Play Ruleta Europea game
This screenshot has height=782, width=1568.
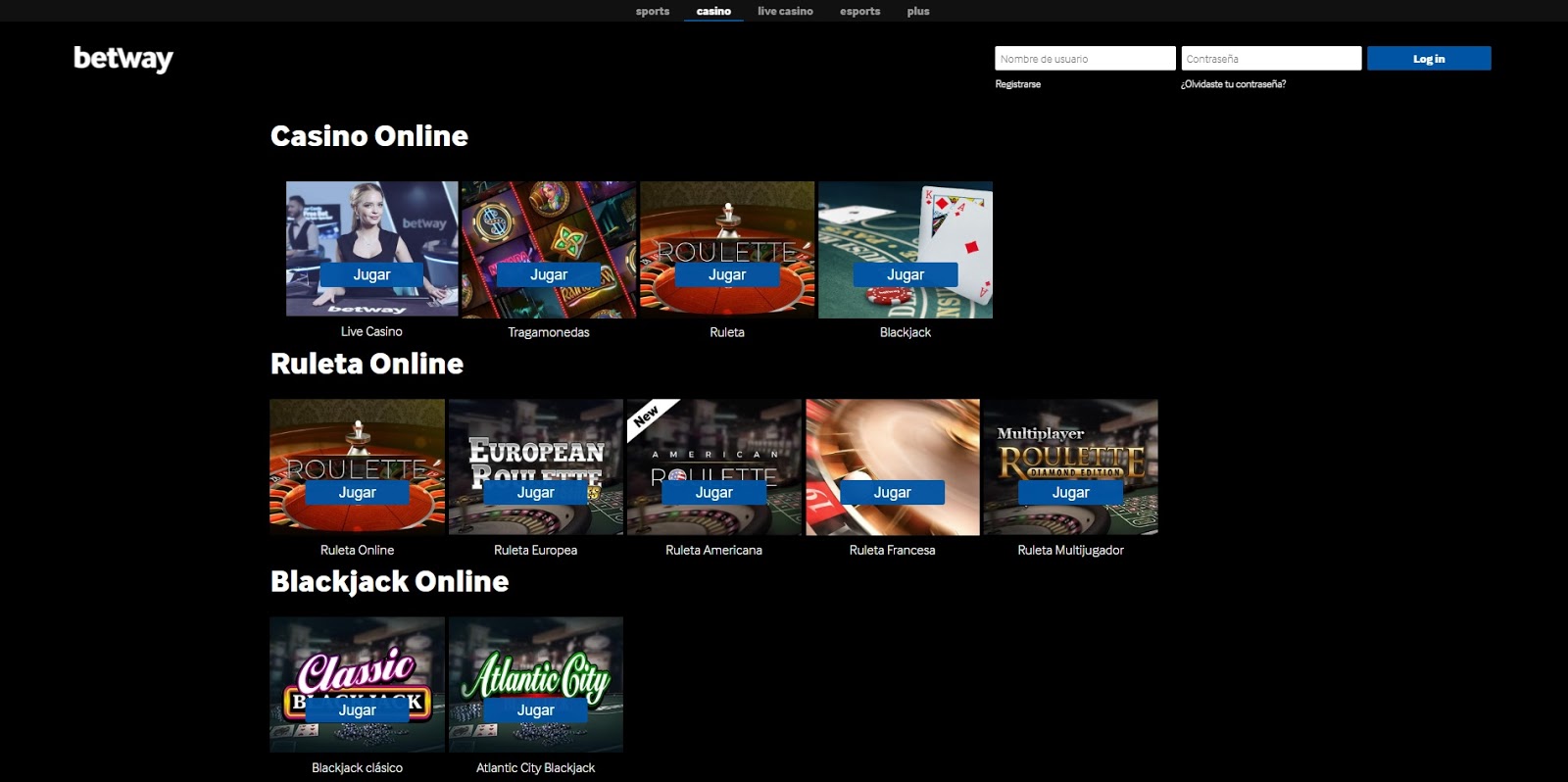pyautogui.click(x=535, y=492)
